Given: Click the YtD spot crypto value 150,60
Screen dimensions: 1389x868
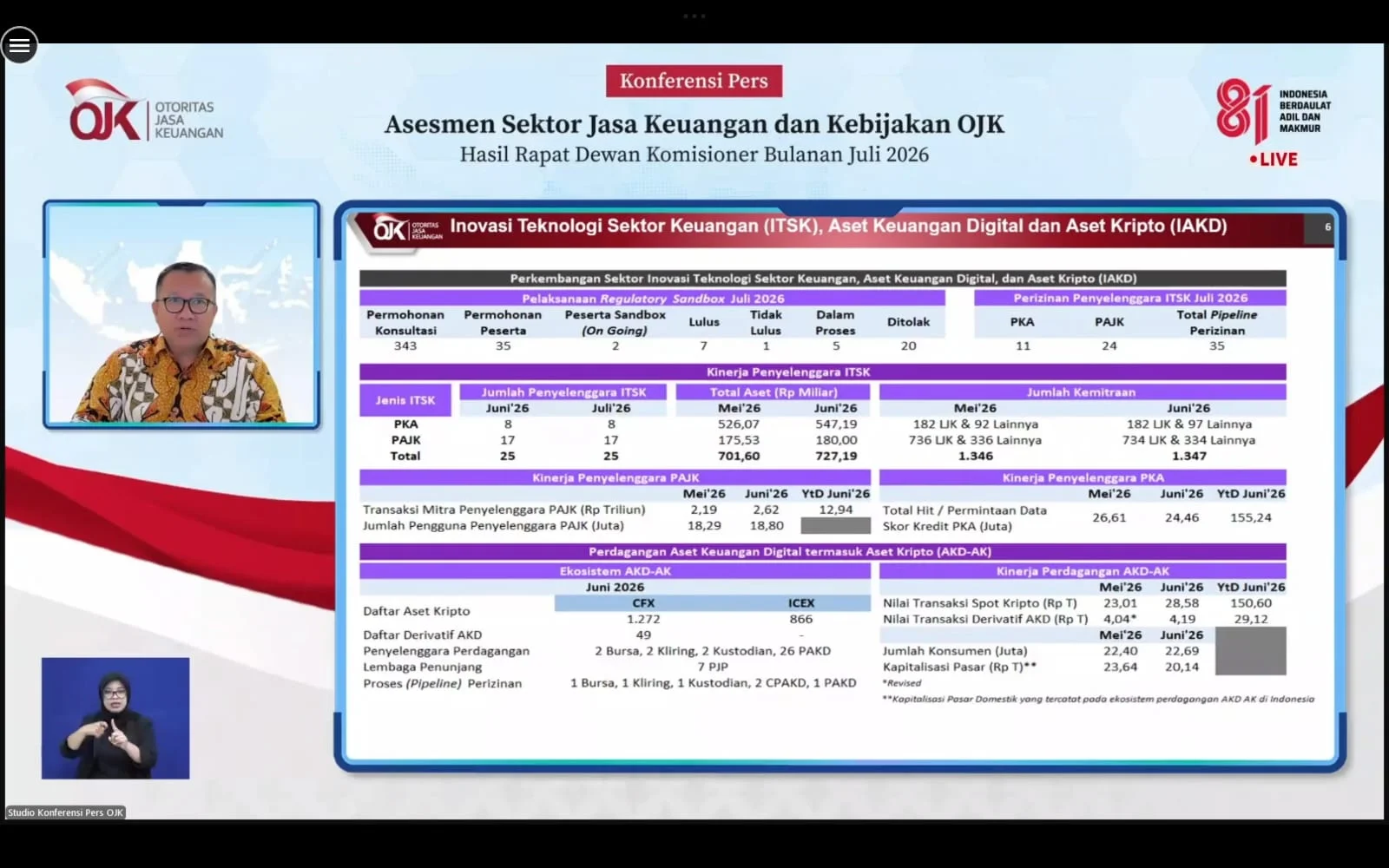Looking at the screenshot, I should (1251, 603).
